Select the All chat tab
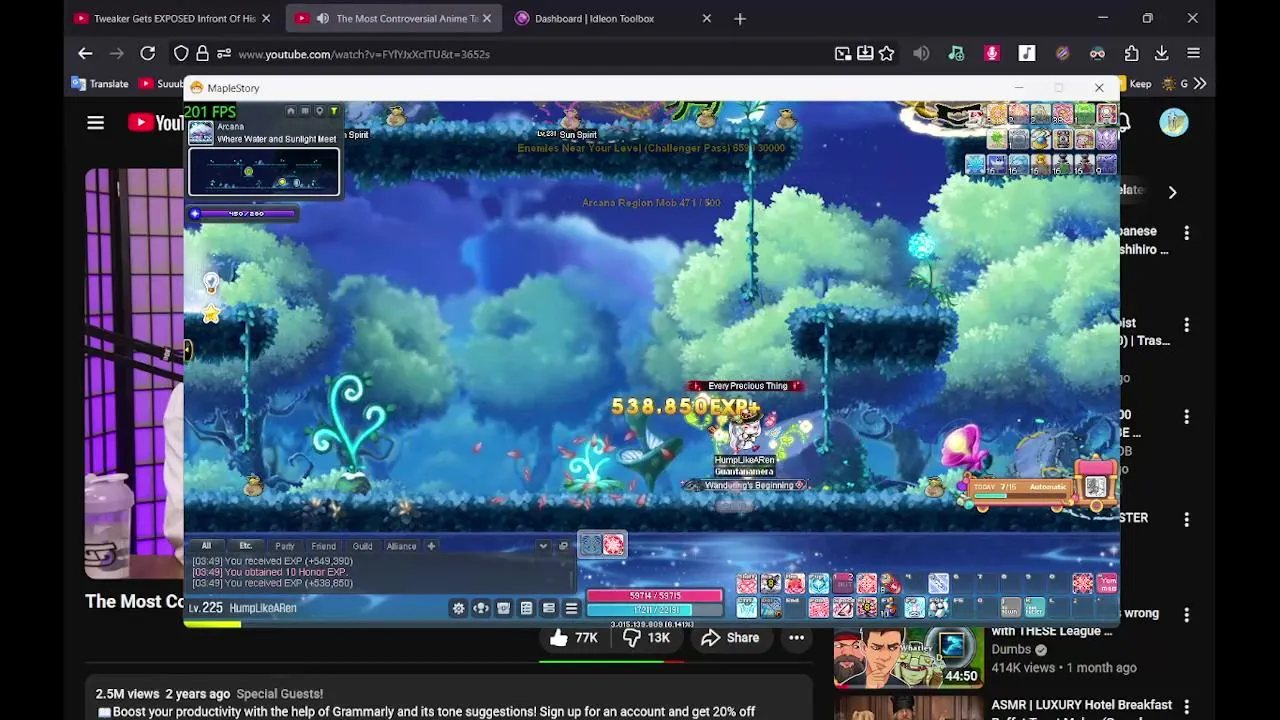This screenshot has width=1280, height=720. [x=206, y=546]
